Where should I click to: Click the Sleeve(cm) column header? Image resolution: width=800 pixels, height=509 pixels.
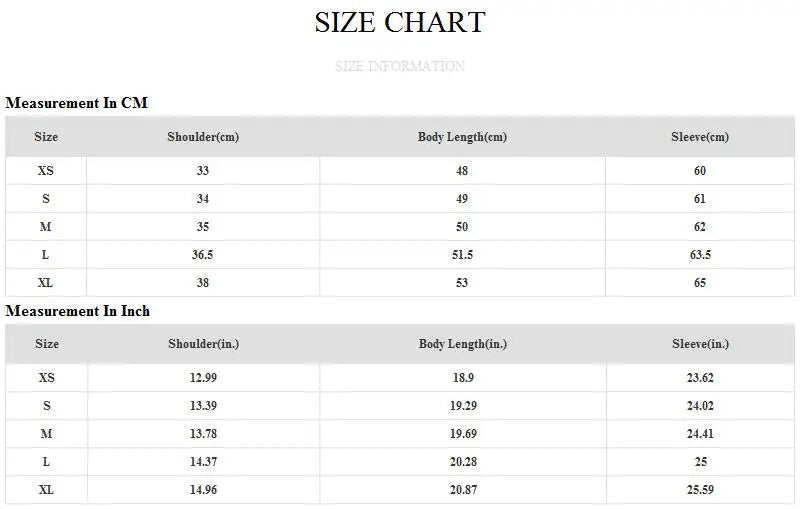pyautogui.click(x=700, y=137)
